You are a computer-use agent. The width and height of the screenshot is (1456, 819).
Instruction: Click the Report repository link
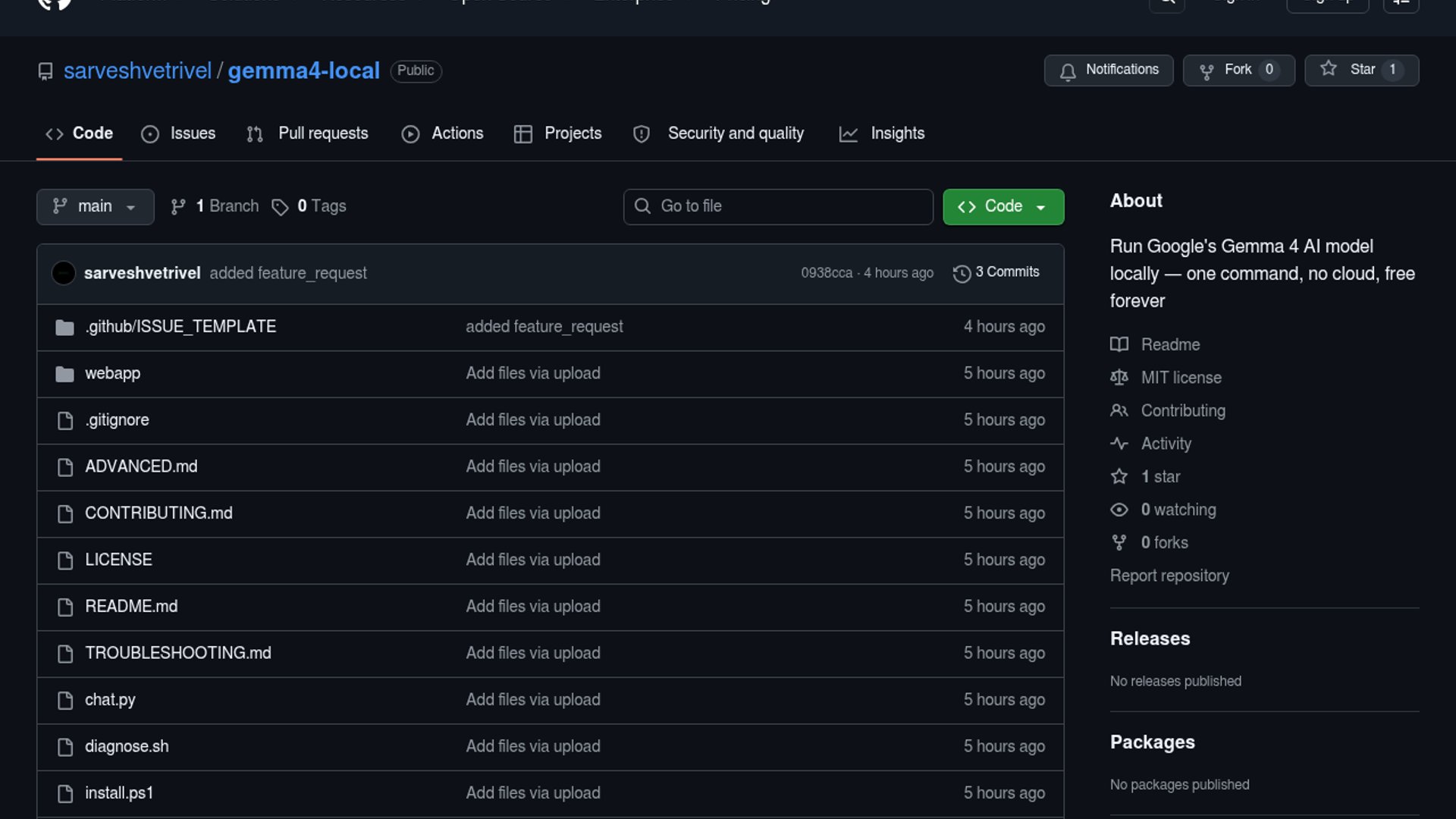click(1169, 576)
